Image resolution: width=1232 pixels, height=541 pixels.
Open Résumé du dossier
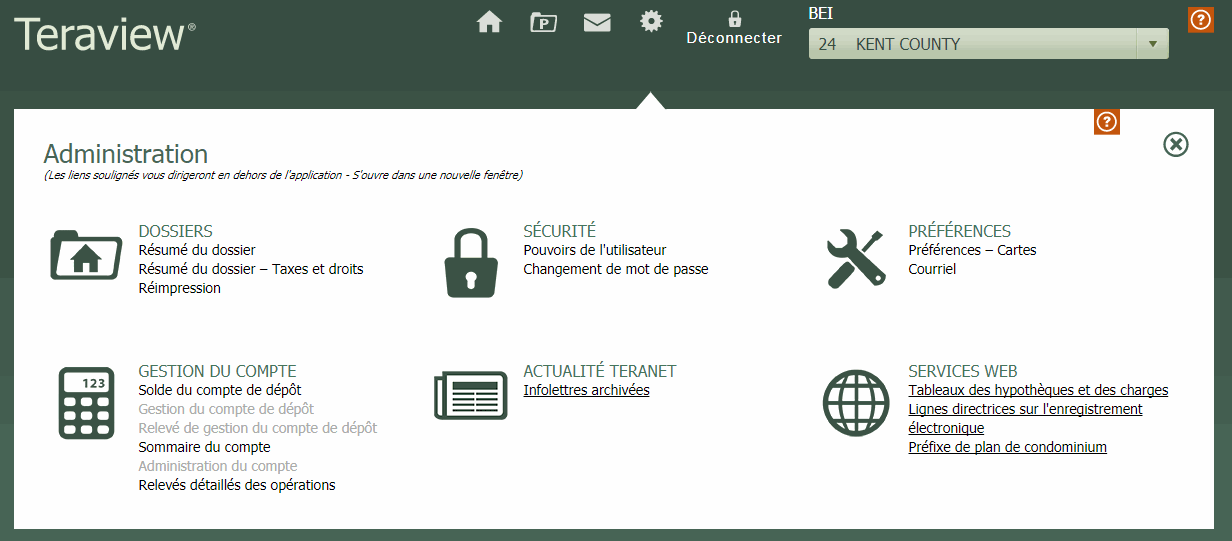(197, 250)
